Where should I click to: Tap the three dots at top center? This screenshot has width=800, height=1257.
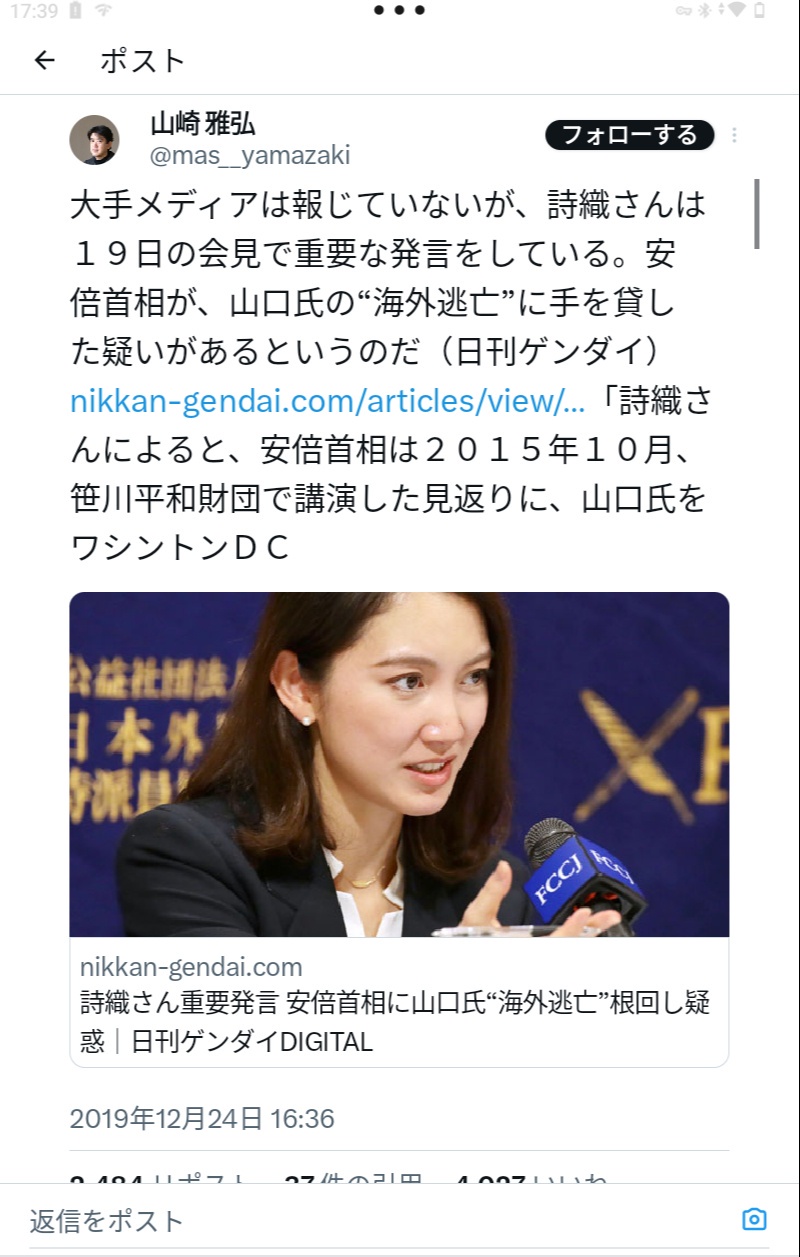pos(400,10)
